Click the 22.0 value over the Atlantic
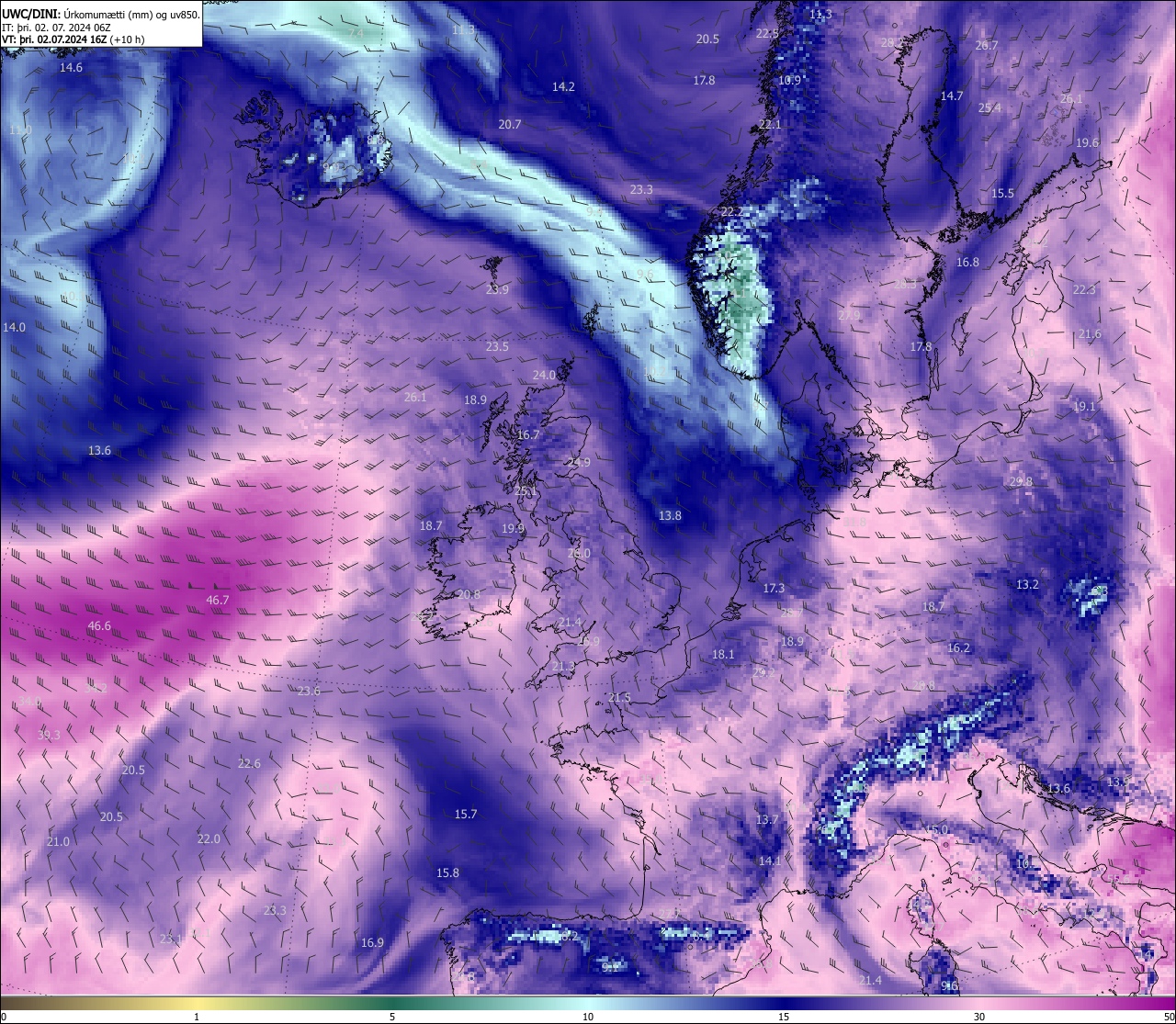The height and width of the screenshot is (1024, 1176). [209, 838]
